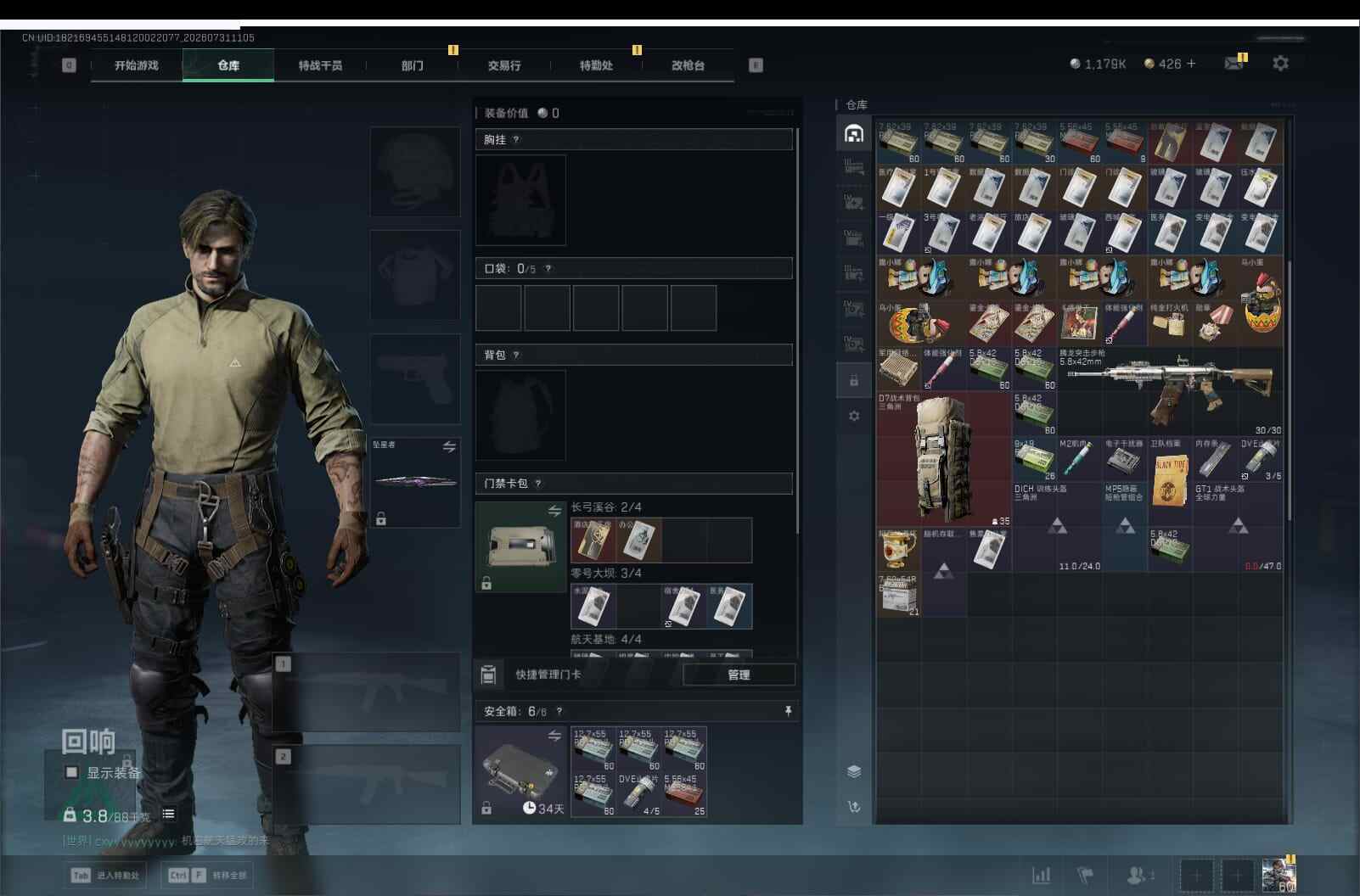The height and width of the screenshot is (896, 1360).
Task: Click the empty chest rig slot
Action: coord(520,200)
